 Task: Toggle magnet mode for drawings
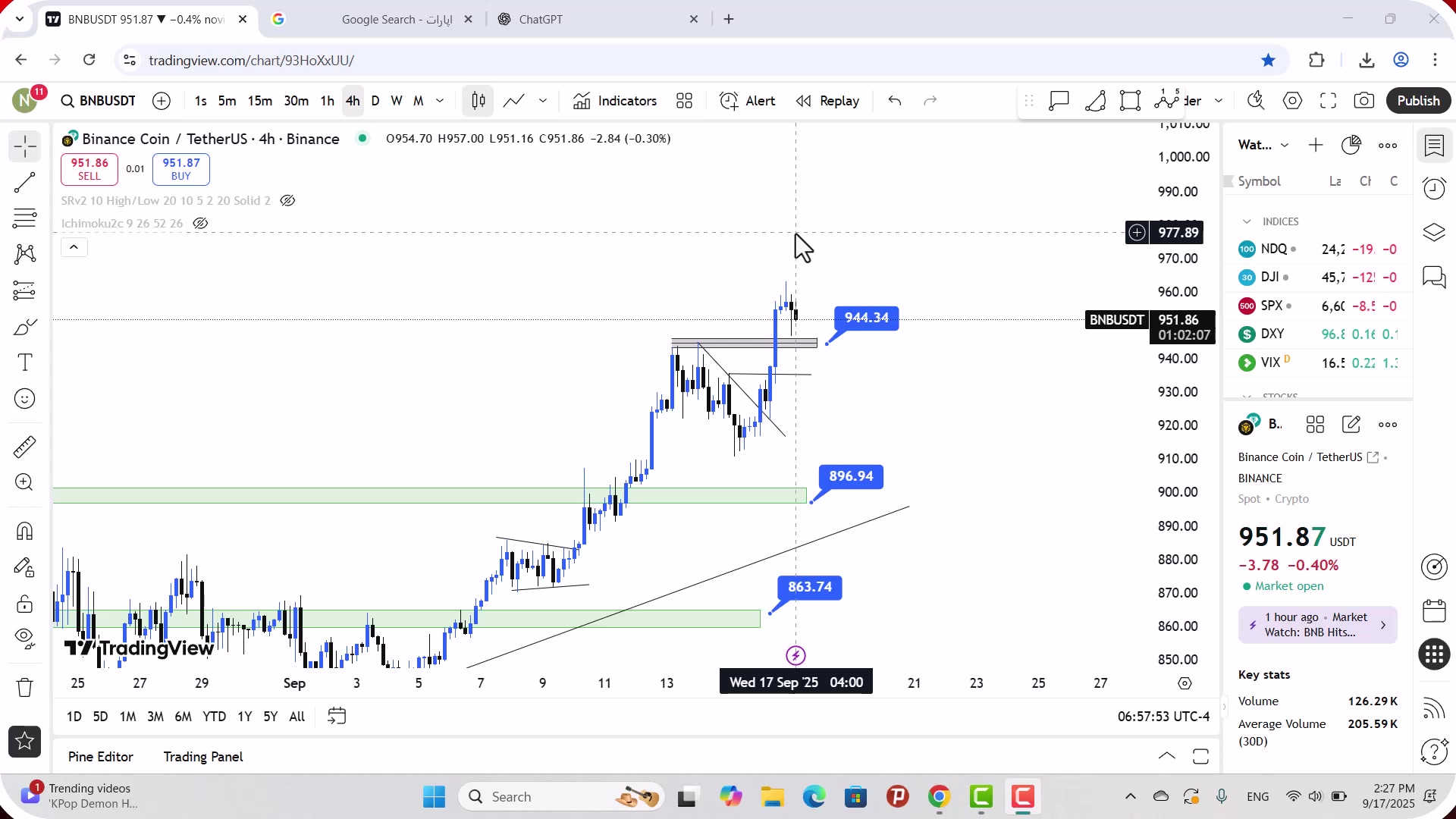(x=25, y=532)
